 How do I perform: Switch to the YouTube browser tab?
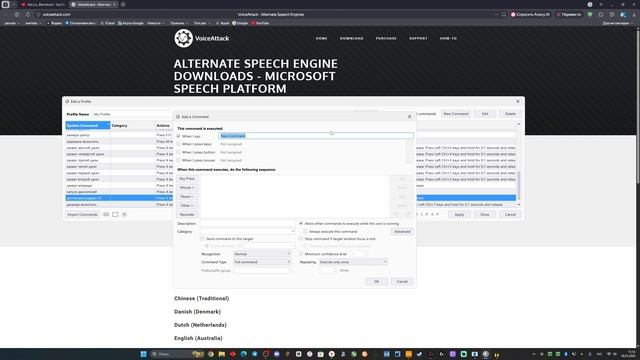tap(43, 4)
